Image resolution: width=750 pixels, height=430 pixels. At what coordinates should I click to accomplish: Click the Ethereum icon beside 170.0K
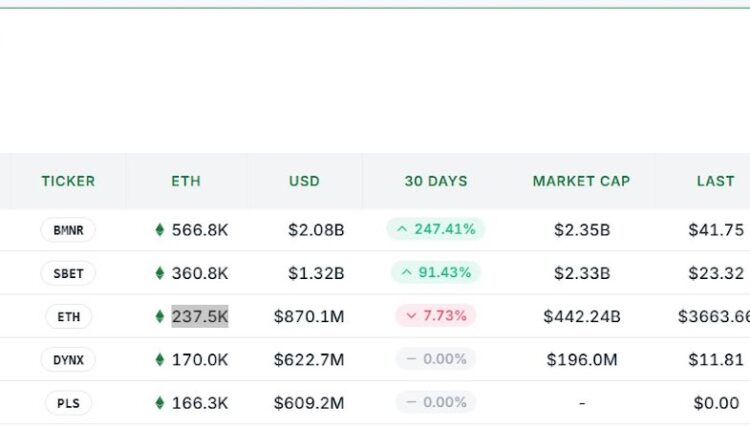159,360
